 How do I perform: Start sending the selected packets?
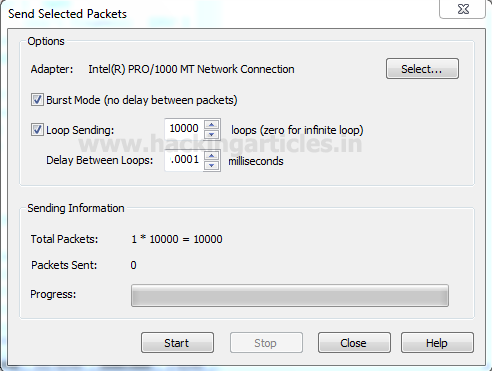pos(177,342)
